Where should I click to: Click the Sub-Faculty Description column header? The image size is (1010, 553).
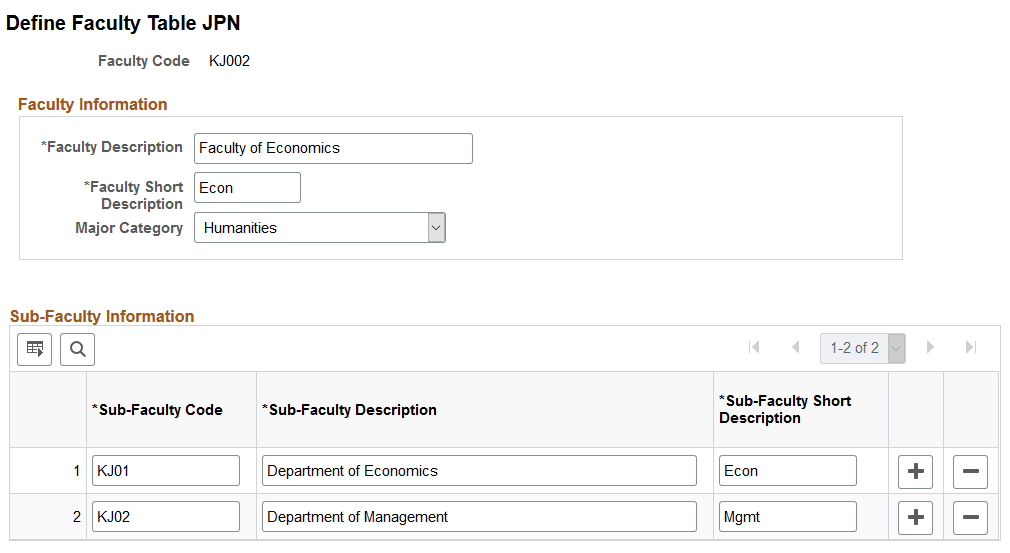349,410
